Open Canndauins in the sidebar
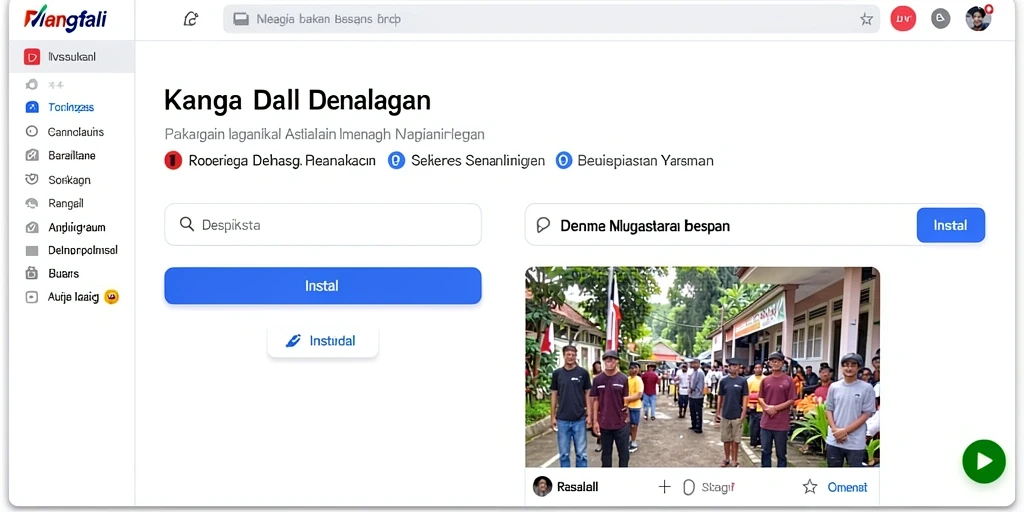This screenshot has width=1024, height=512. coord(76,132)
